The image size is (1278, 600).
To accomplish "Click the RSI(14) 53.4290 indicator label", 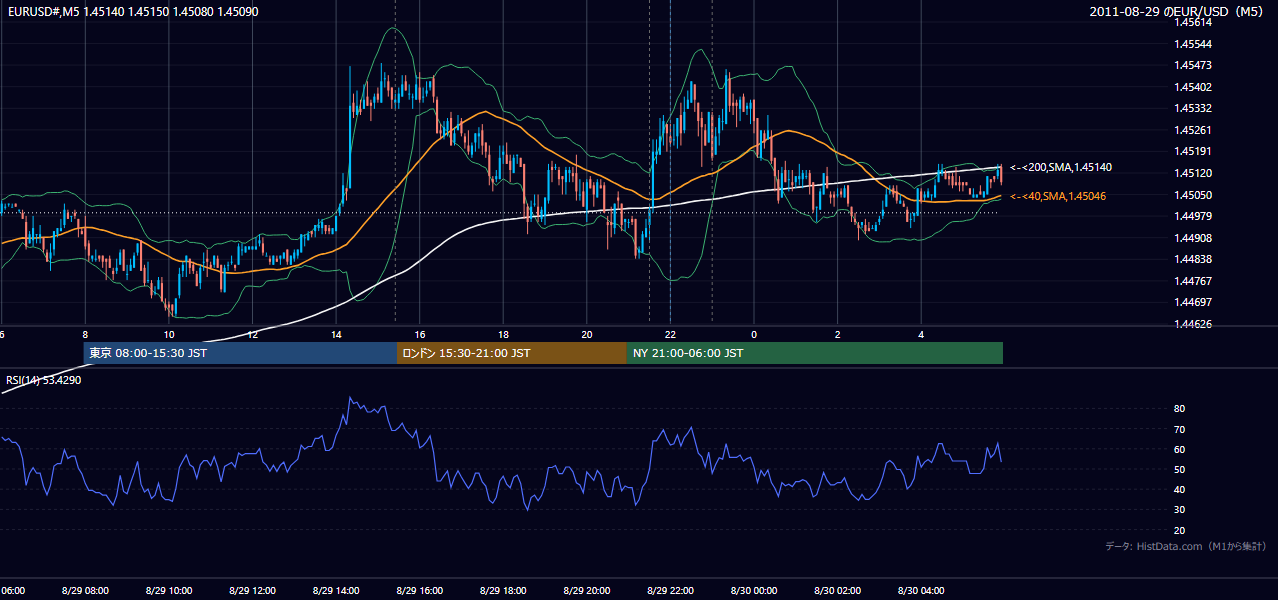I will tap(44, 380).
